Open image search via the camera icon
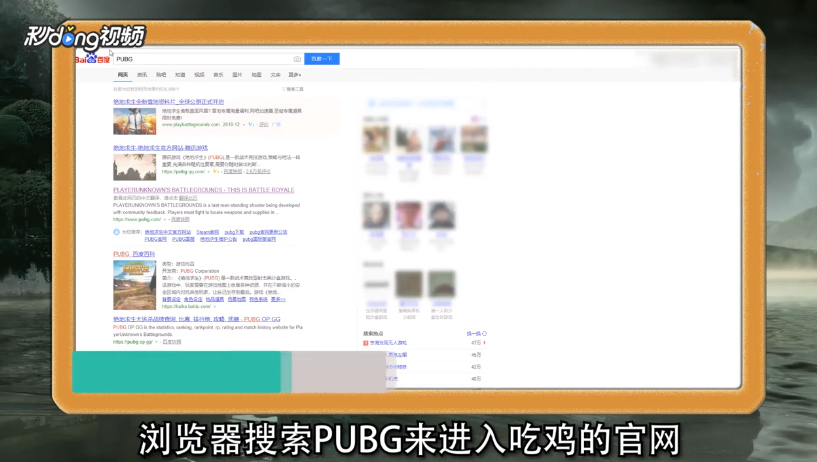The image size is (817, 462). tap(297, 59)
